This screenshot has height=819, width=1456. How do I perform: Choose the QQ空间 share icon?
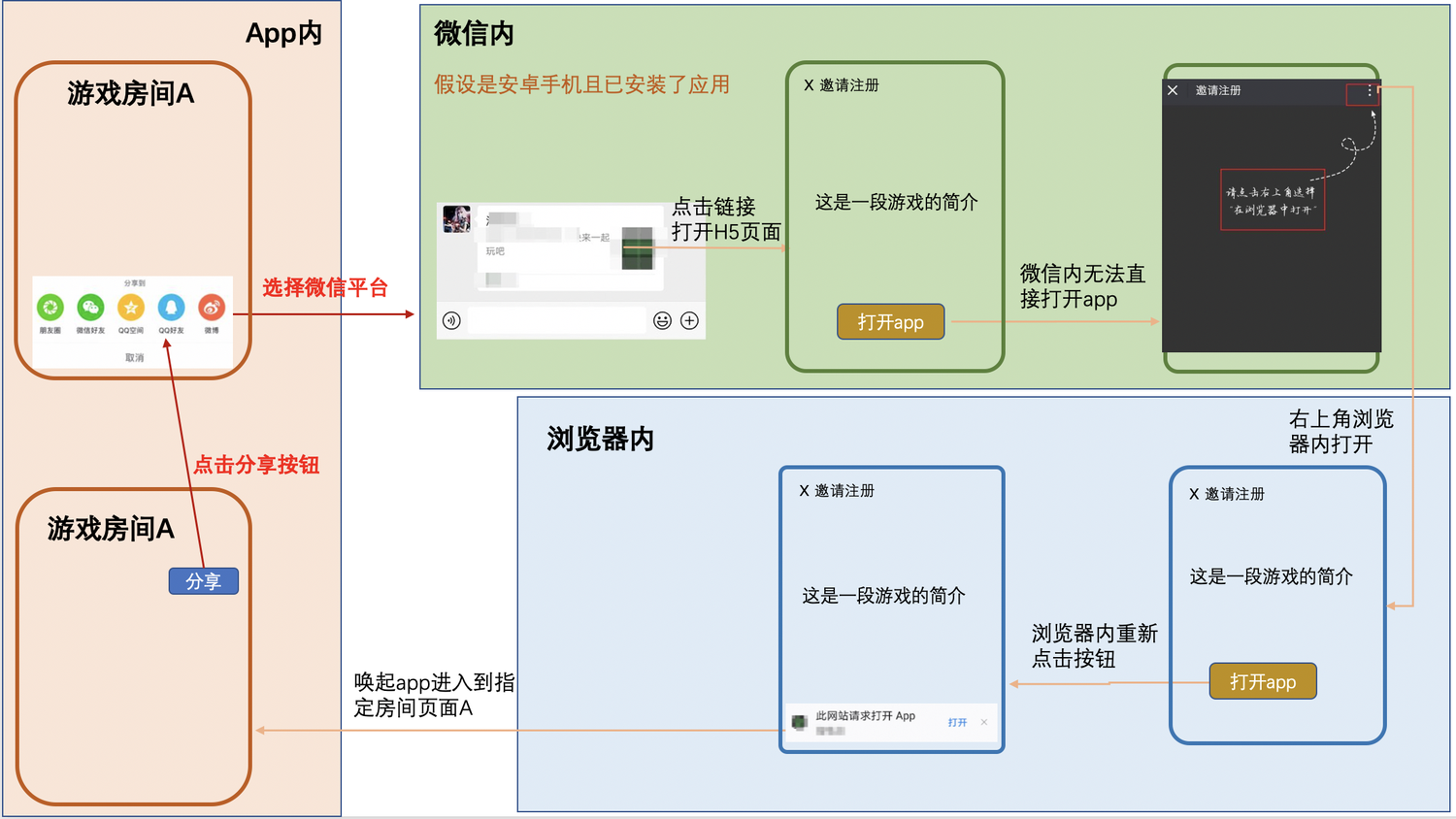[x=131, y=308]
